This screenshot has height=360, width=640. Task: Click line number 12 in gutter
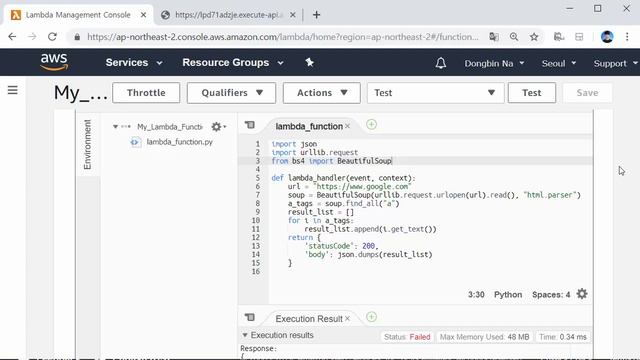click(x=256, y=237)
